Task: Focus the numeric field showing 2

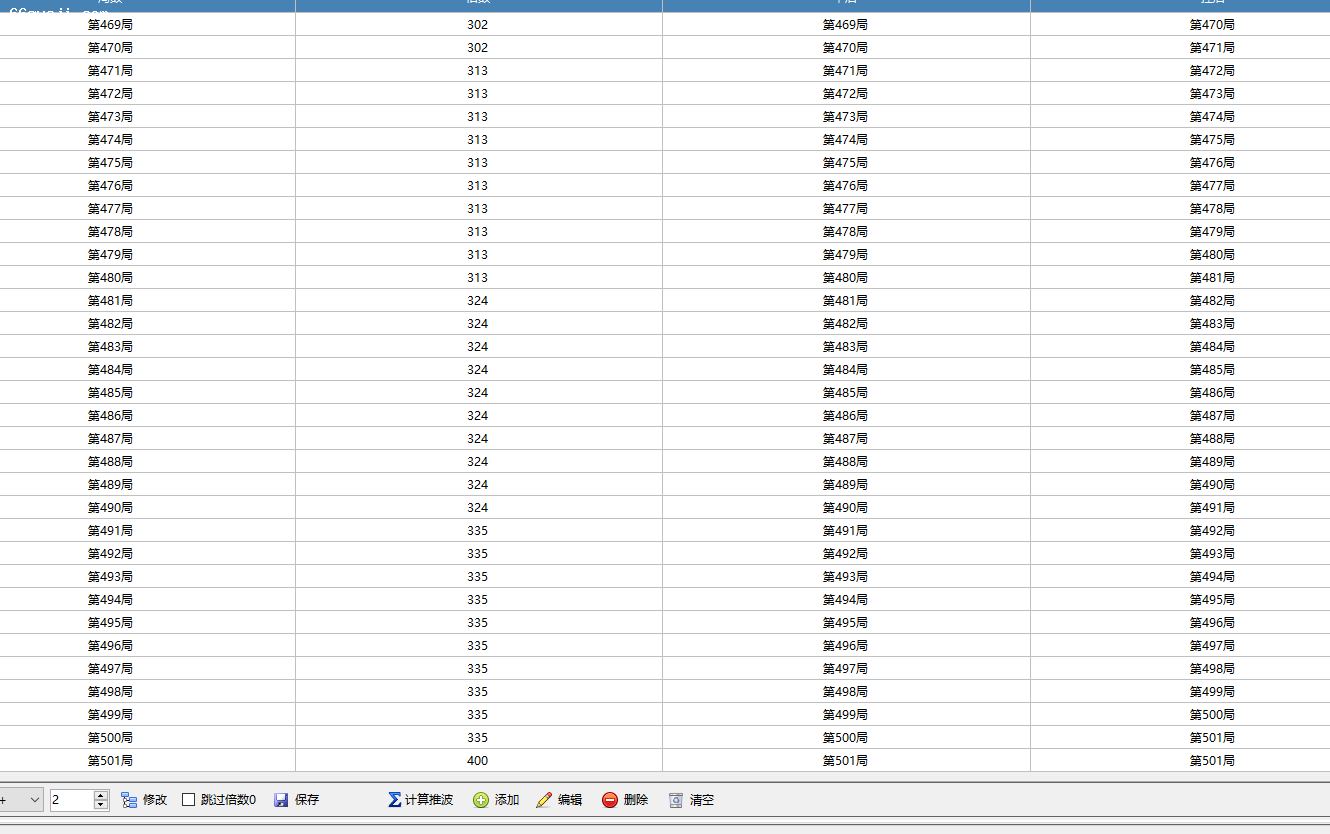Action: coord(71,800)
